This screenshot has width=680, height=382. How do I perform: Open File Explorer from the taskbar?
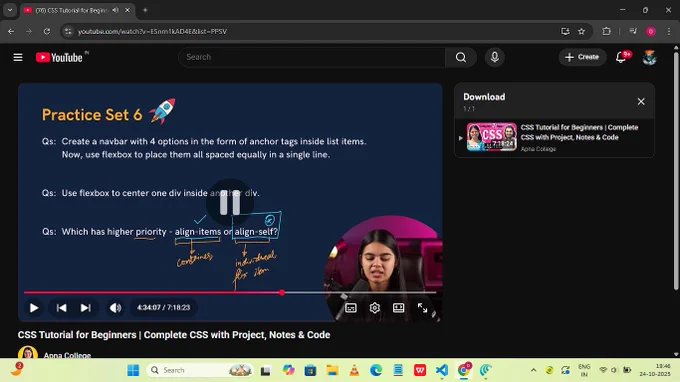point(332,370)
